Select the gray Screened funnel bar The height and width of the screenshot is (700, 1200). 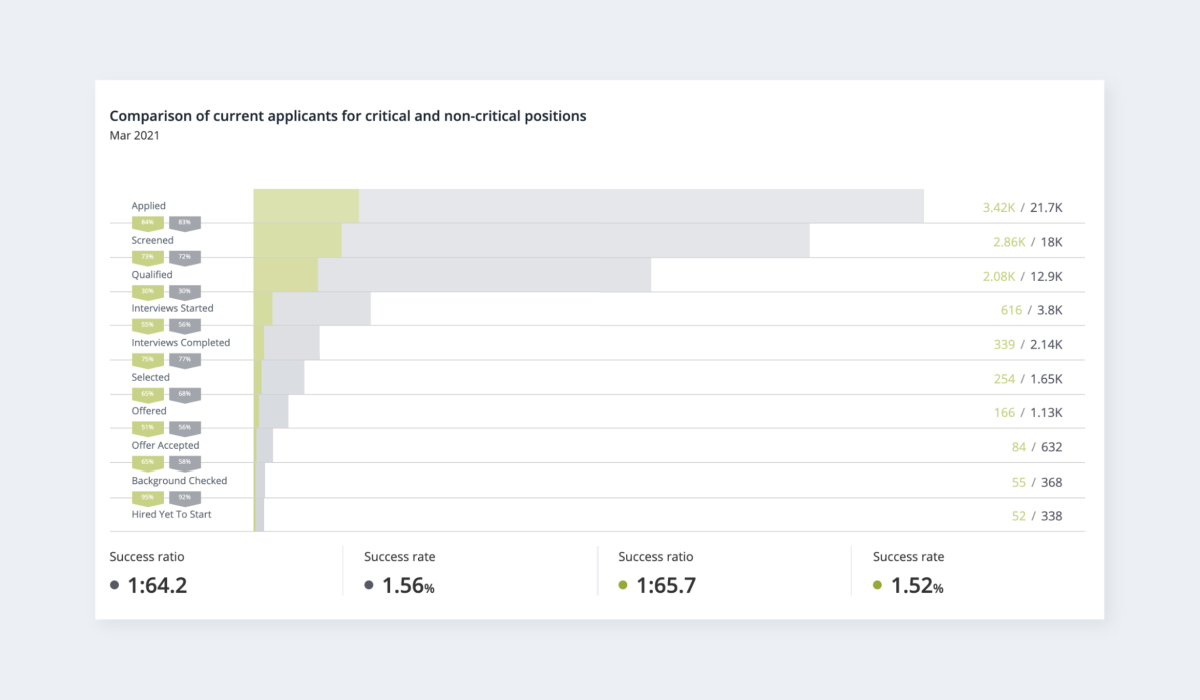click(575, 241)
